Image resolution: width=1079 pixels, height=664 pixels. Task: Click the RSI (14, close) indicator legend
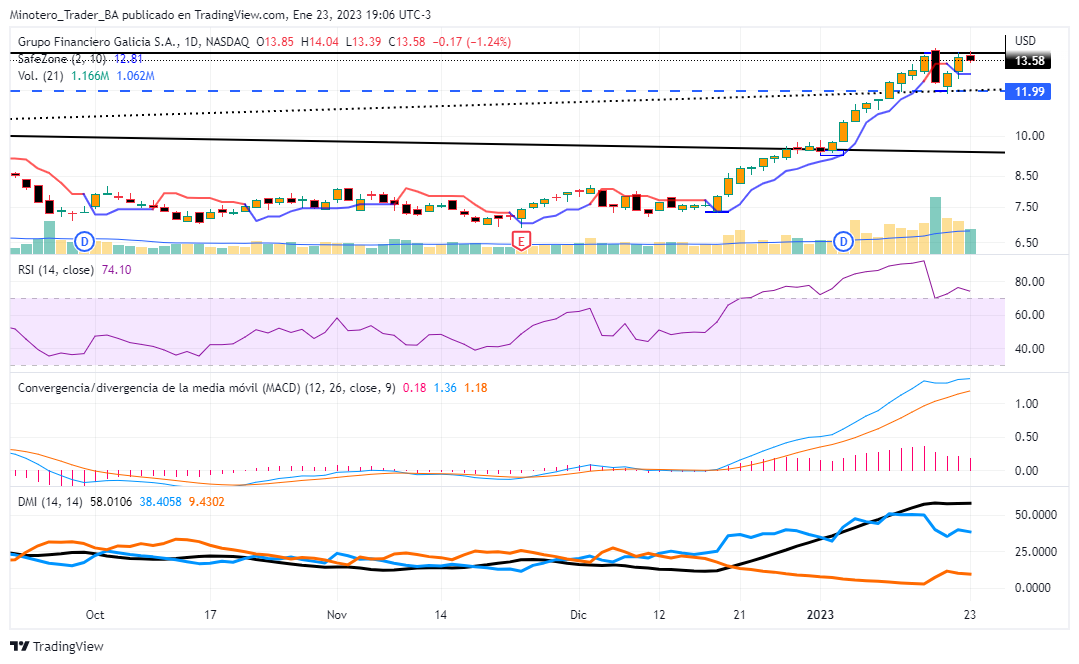(x=56, y=270)
